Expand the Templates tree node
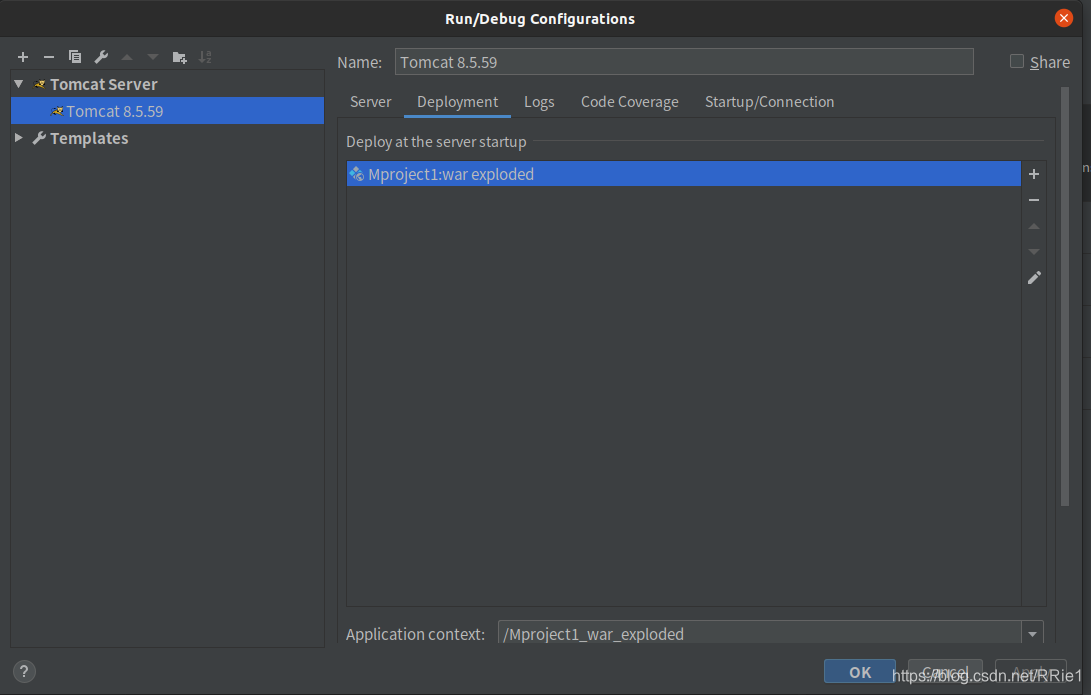Image resolution: width=1091 pixels, height=695 pixels. (19, 138)
